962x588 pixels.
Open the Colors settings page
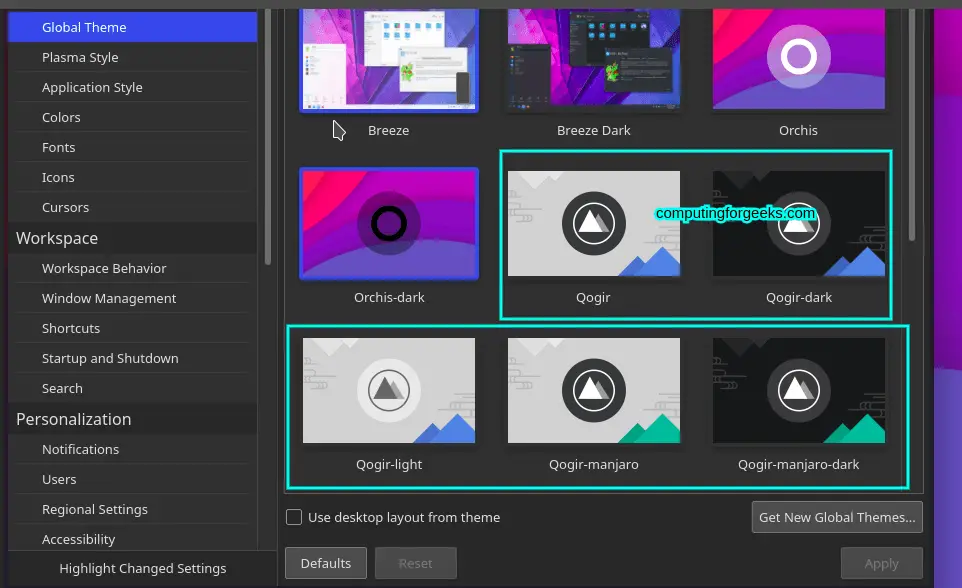click(133, 117)
